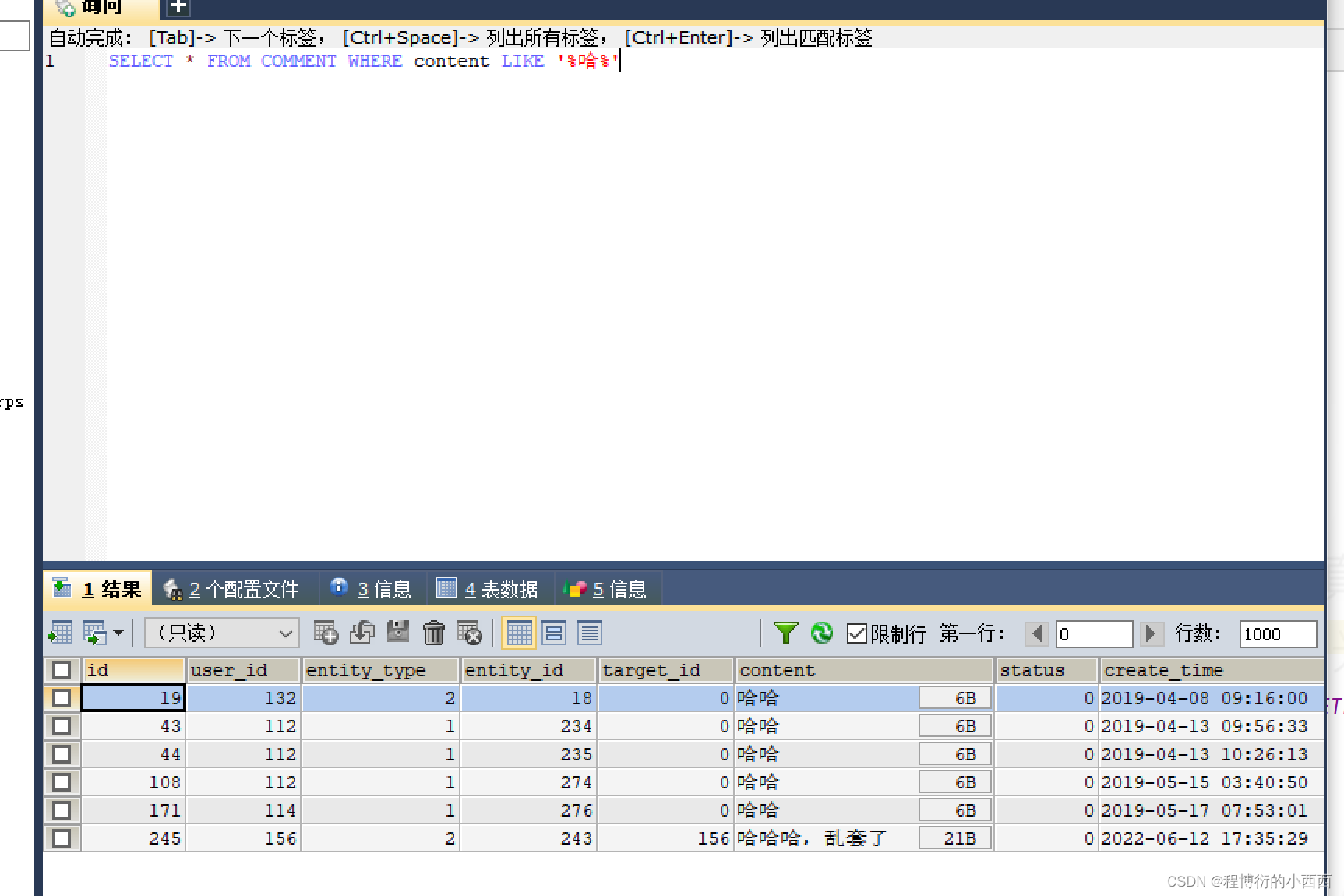Click the SELECT keyword in the query editor
The height and width of the screenshot is (896, 1344).
point(140,61)
